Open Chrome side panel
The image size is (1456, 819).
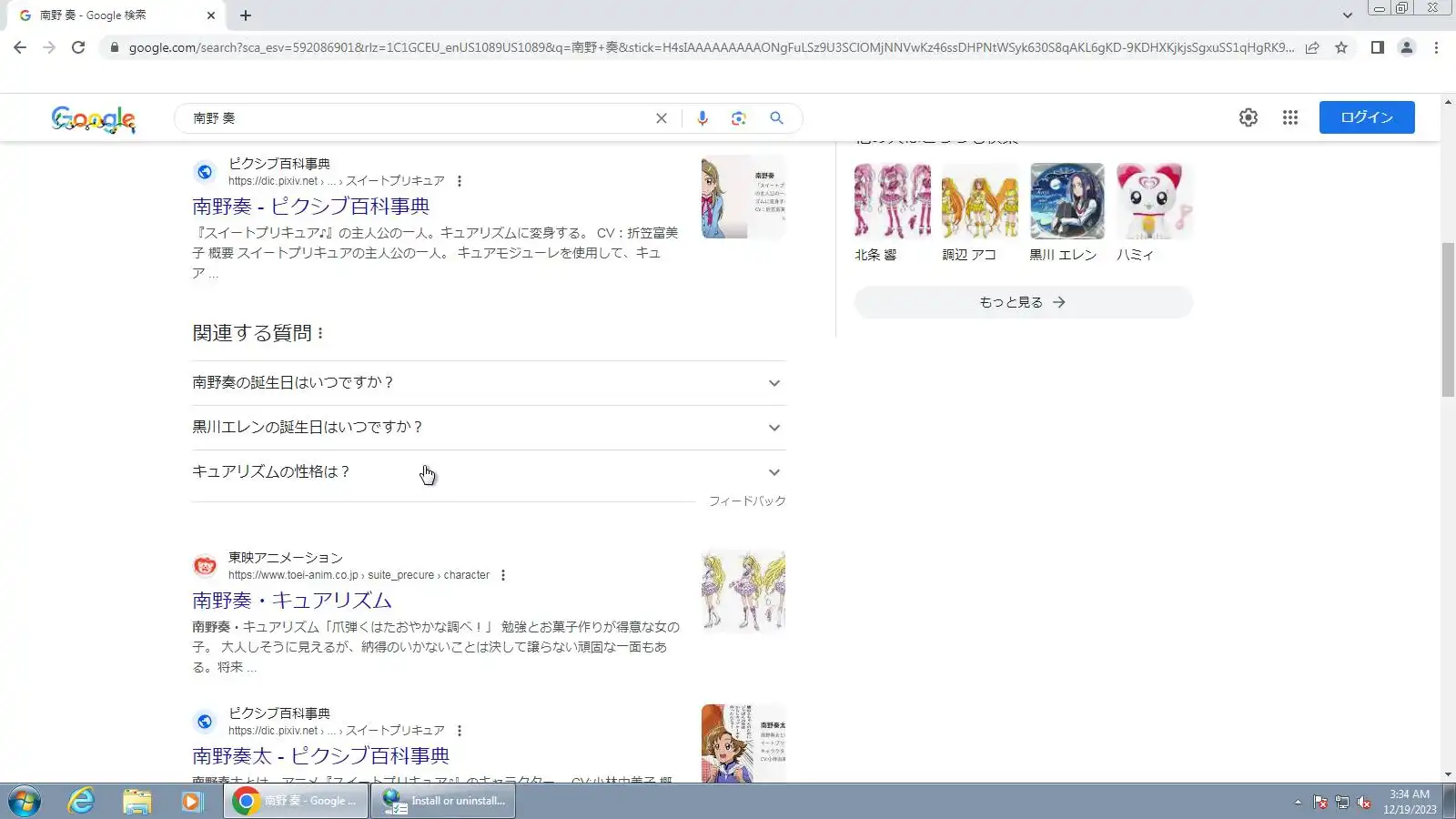point(1378,47)
